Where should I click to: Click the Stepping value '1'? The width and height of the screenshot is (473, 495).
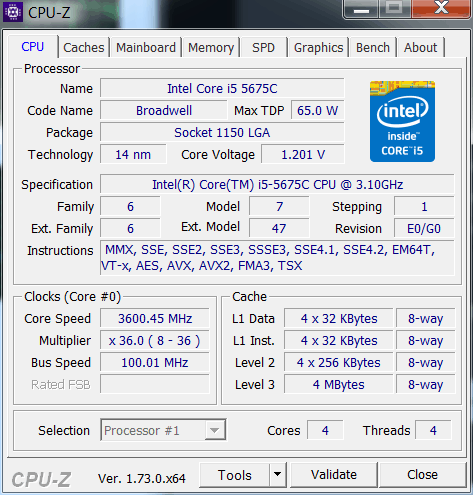424,207
